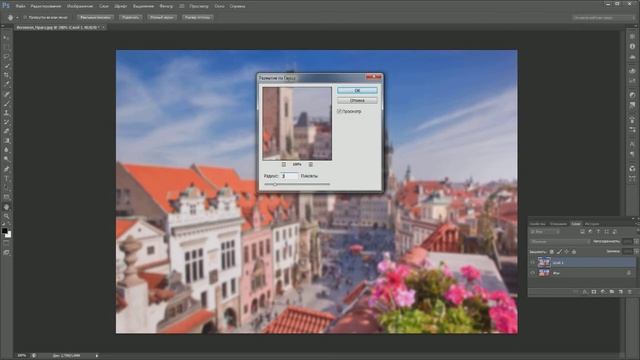Create new group folder icon in Layers
640x360 pixels.
612,292
